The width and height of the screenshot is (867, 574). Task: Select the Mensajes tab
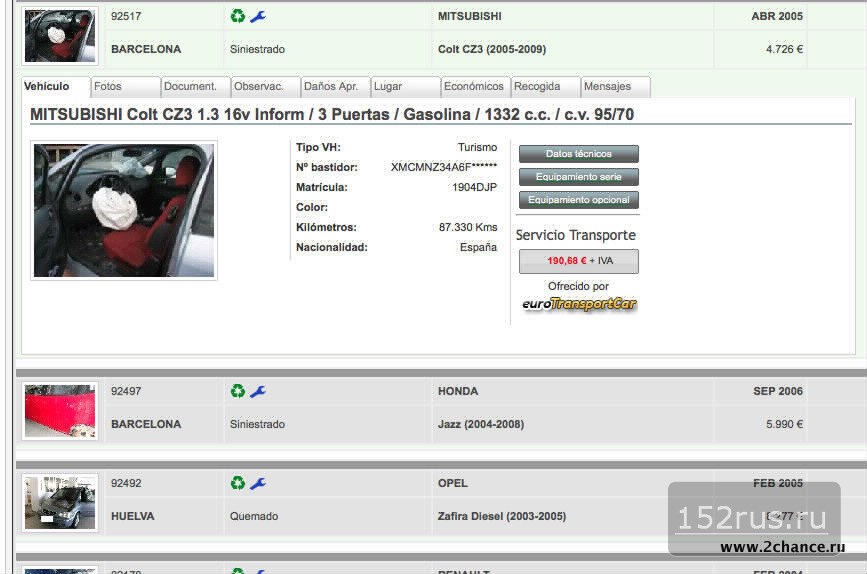coord(615,87)
